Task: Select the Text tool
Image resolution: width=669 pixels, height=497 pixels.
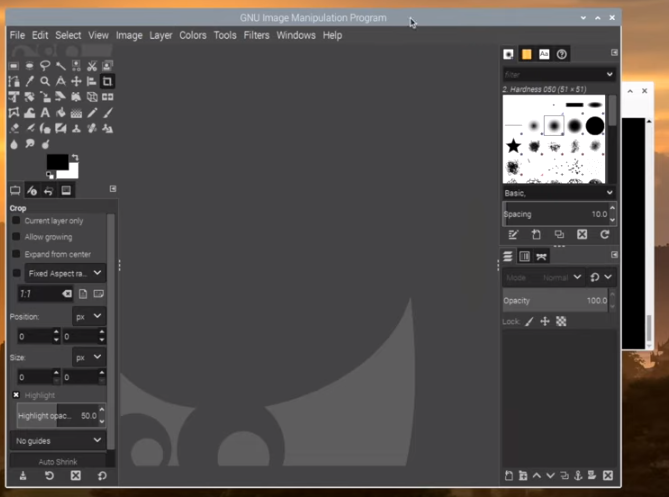Action: coord(45,113)
